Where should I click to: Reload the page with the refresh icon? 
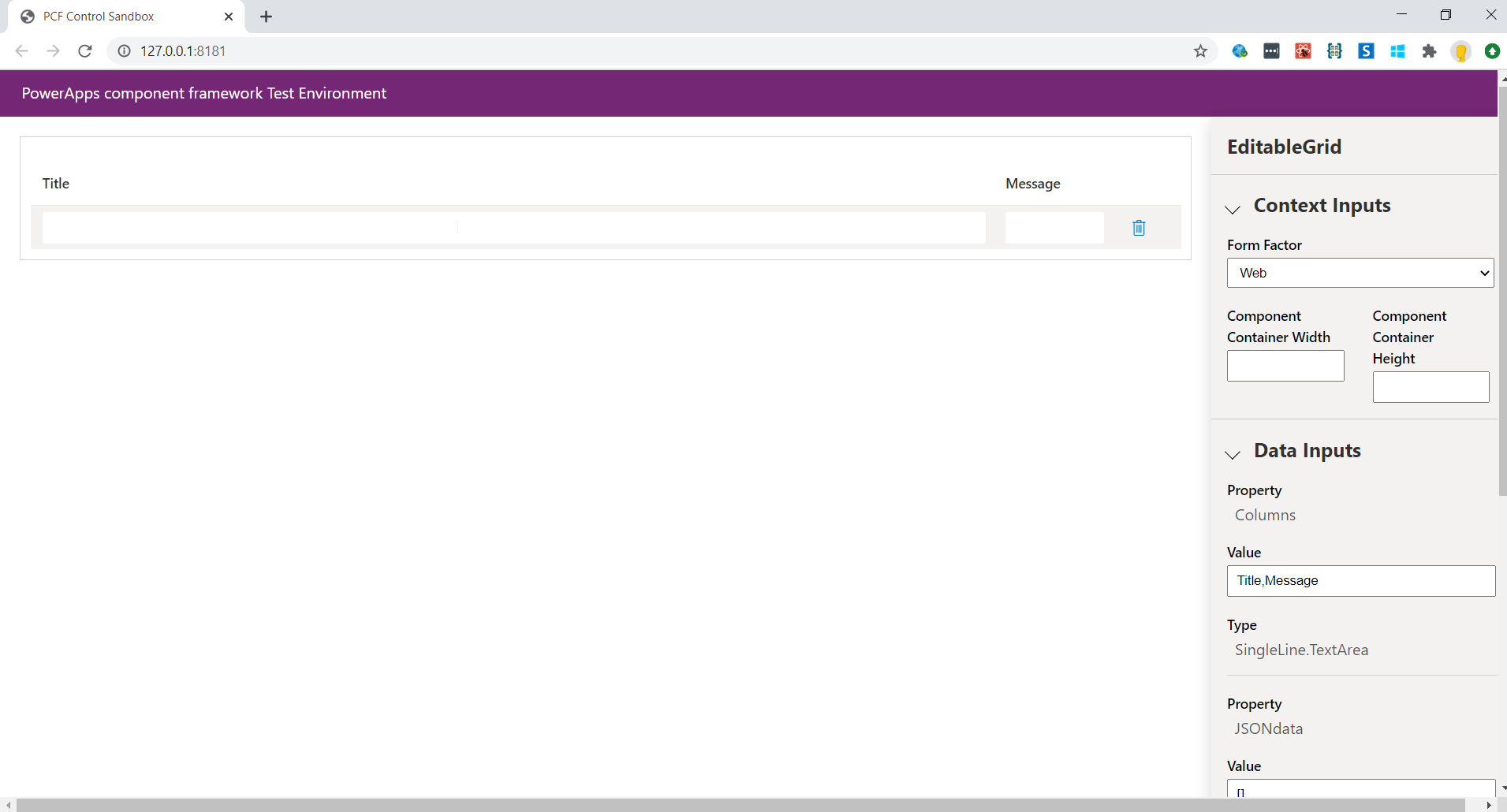pyautogui.click(x=85, y=51)
